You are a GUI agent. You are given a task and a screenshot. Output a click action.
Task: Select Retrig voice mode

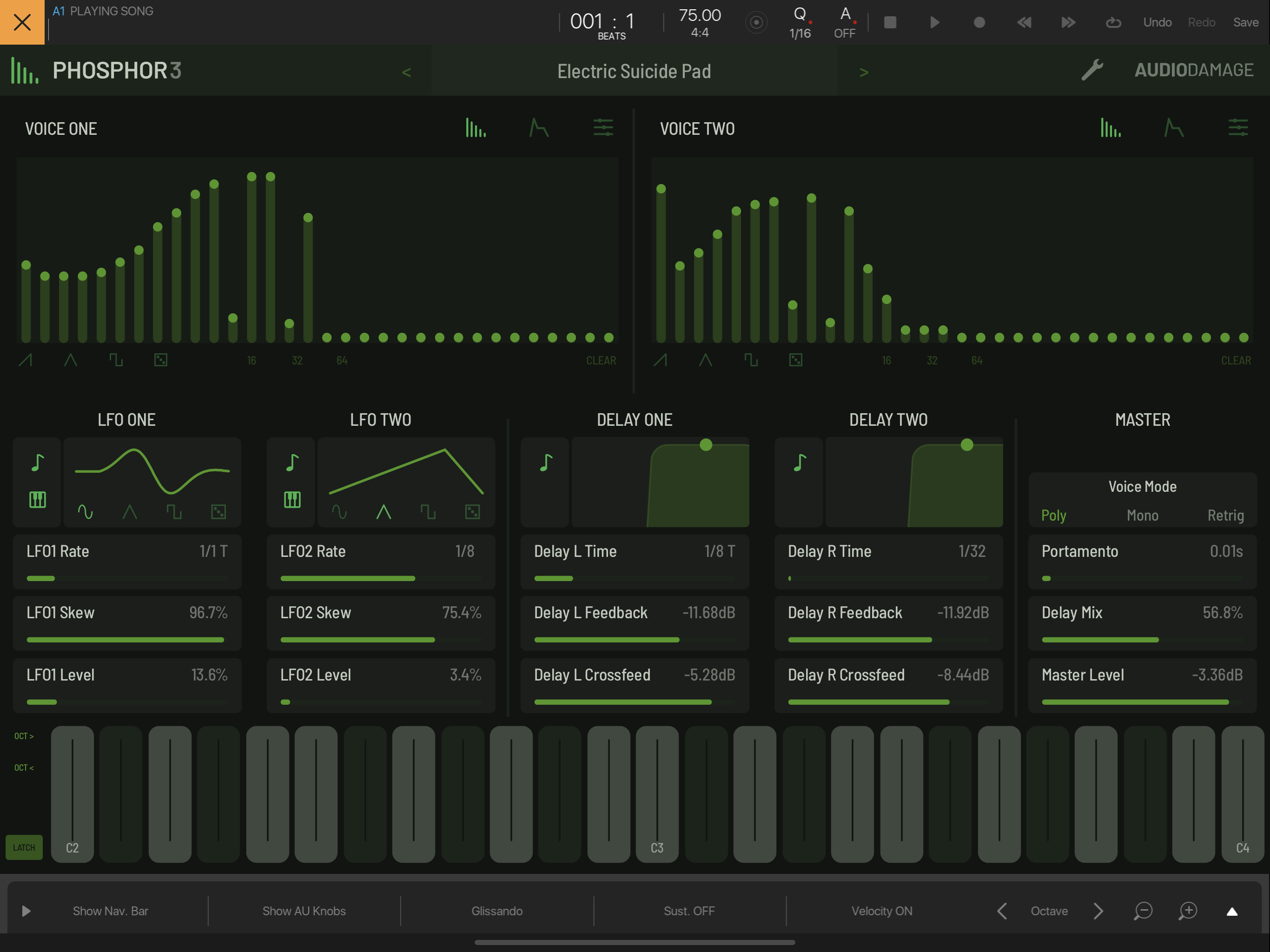coord(1225,515)
